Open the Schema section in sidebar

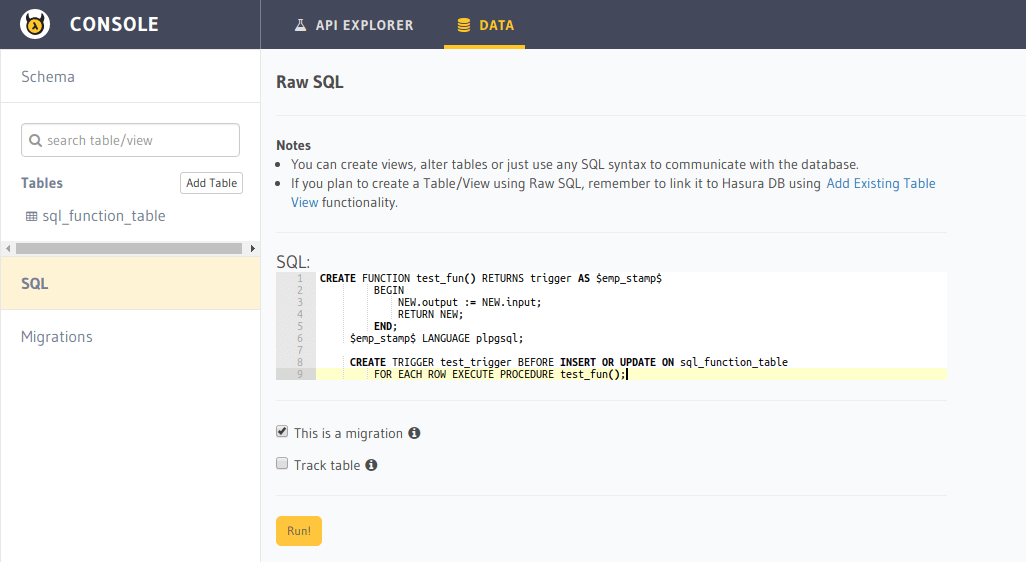click(x=48, y=77)
